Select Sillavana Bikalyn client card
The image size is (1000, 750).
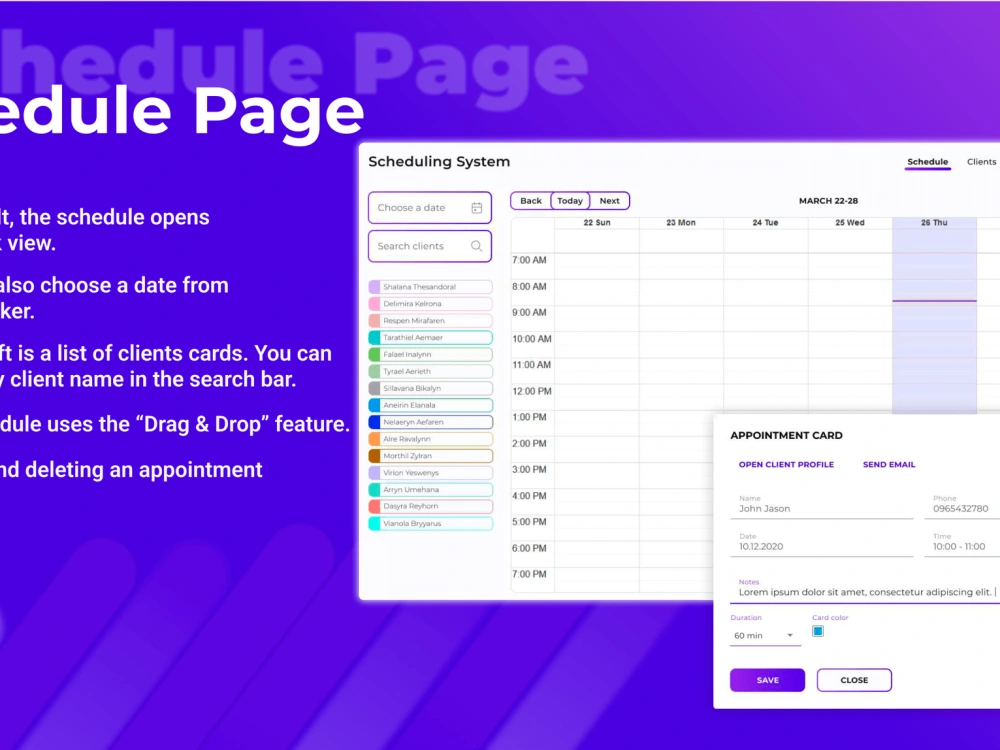point(430,388)
